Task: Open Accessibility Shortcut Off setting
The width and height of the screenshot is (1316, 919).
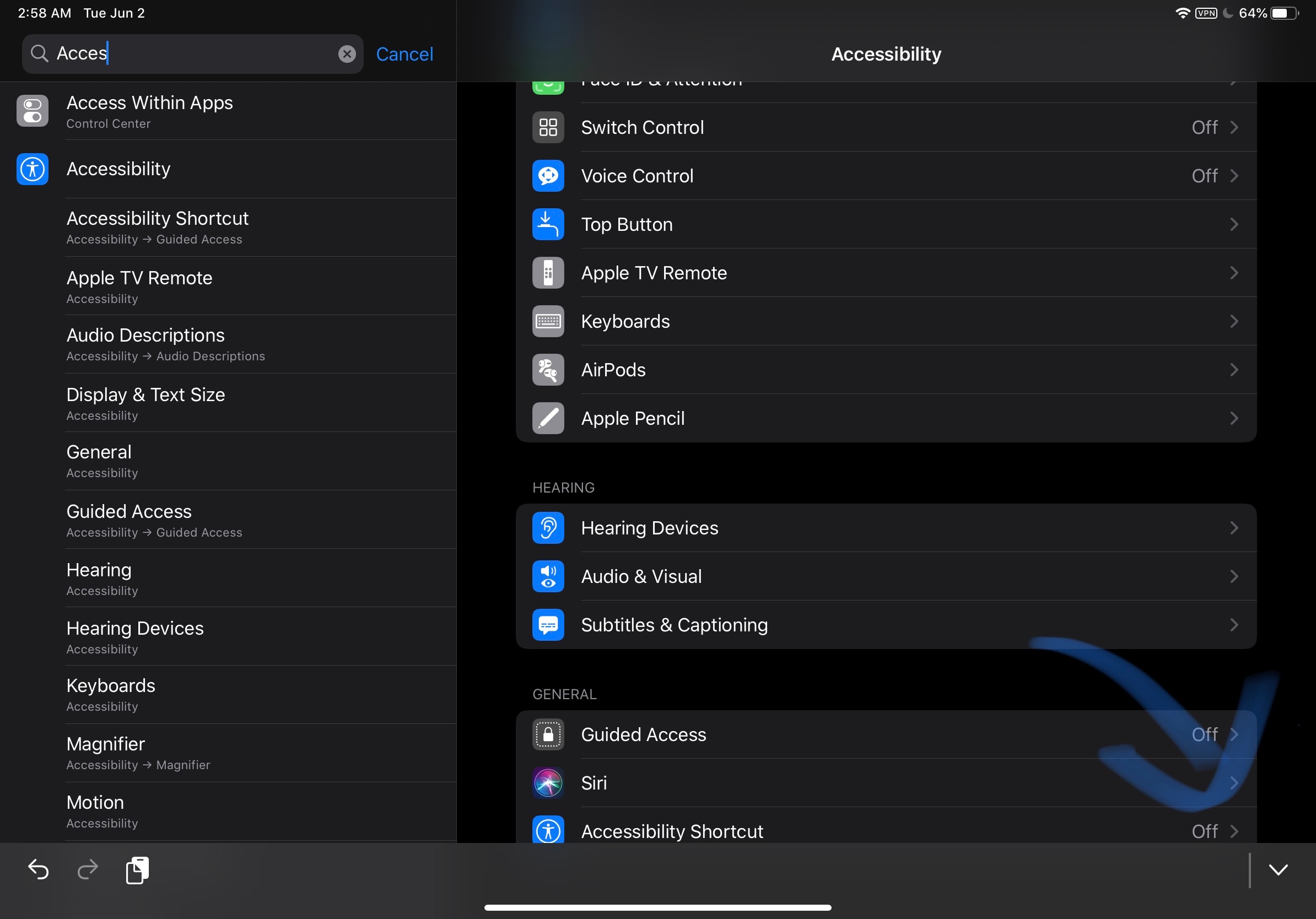Action: coord(1204,831)
